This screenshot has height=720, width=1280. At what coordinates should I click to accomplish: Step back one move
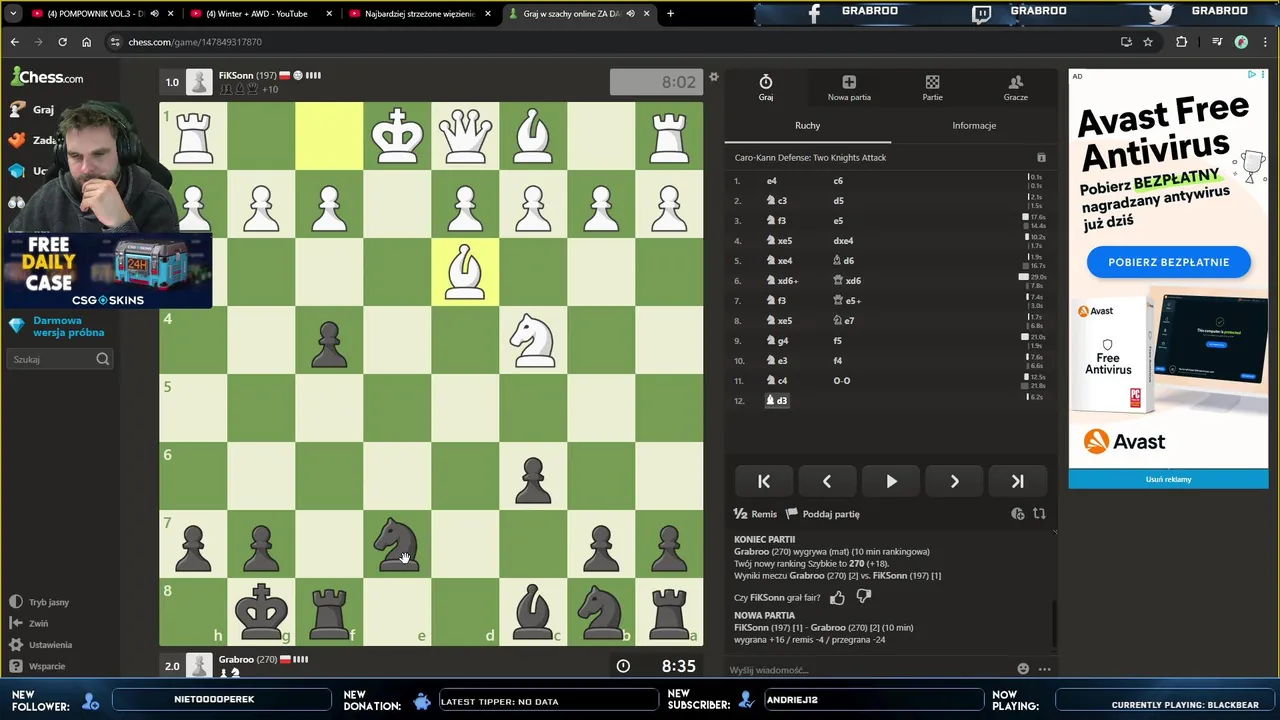coord(827,481)
